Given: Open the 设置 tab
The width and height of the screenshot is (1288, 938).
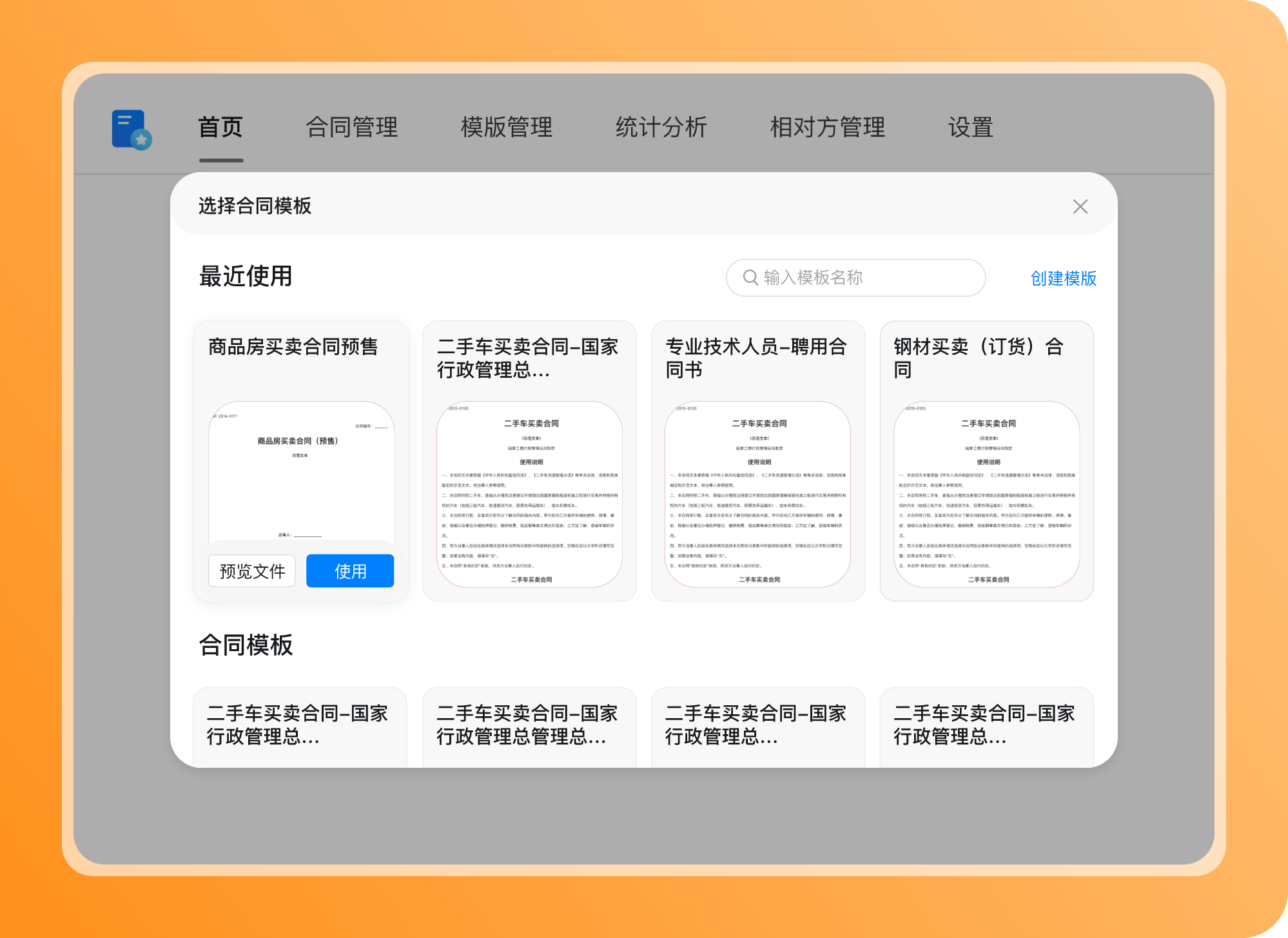Looking at the screenshot, I should tap(971, 127).
